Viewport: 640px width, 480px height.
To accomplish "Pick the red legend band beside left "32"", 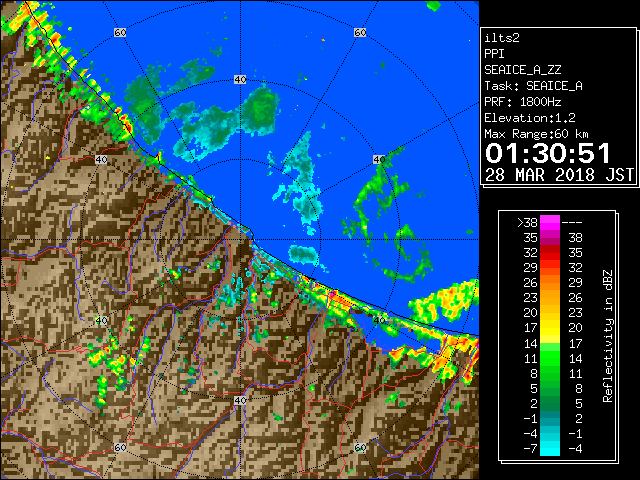I will pos(550,253).
